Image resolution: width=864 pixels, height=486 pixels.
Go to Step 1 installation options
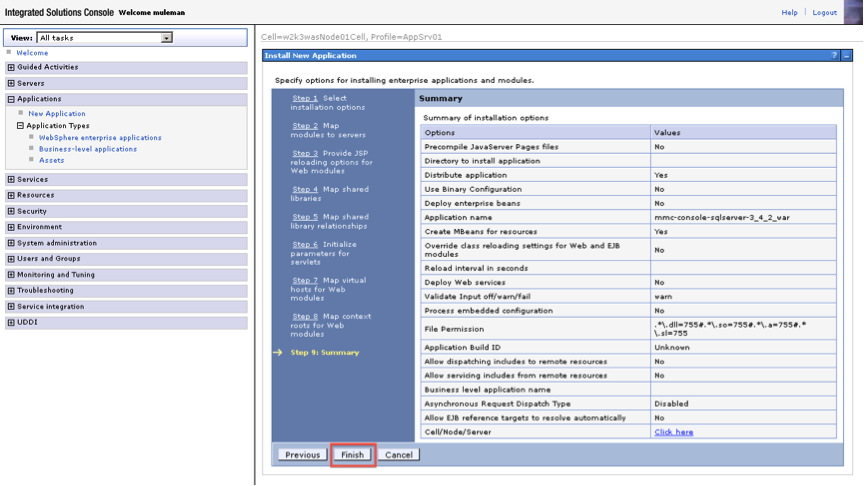pyautogui.click(x=305, y=98)
